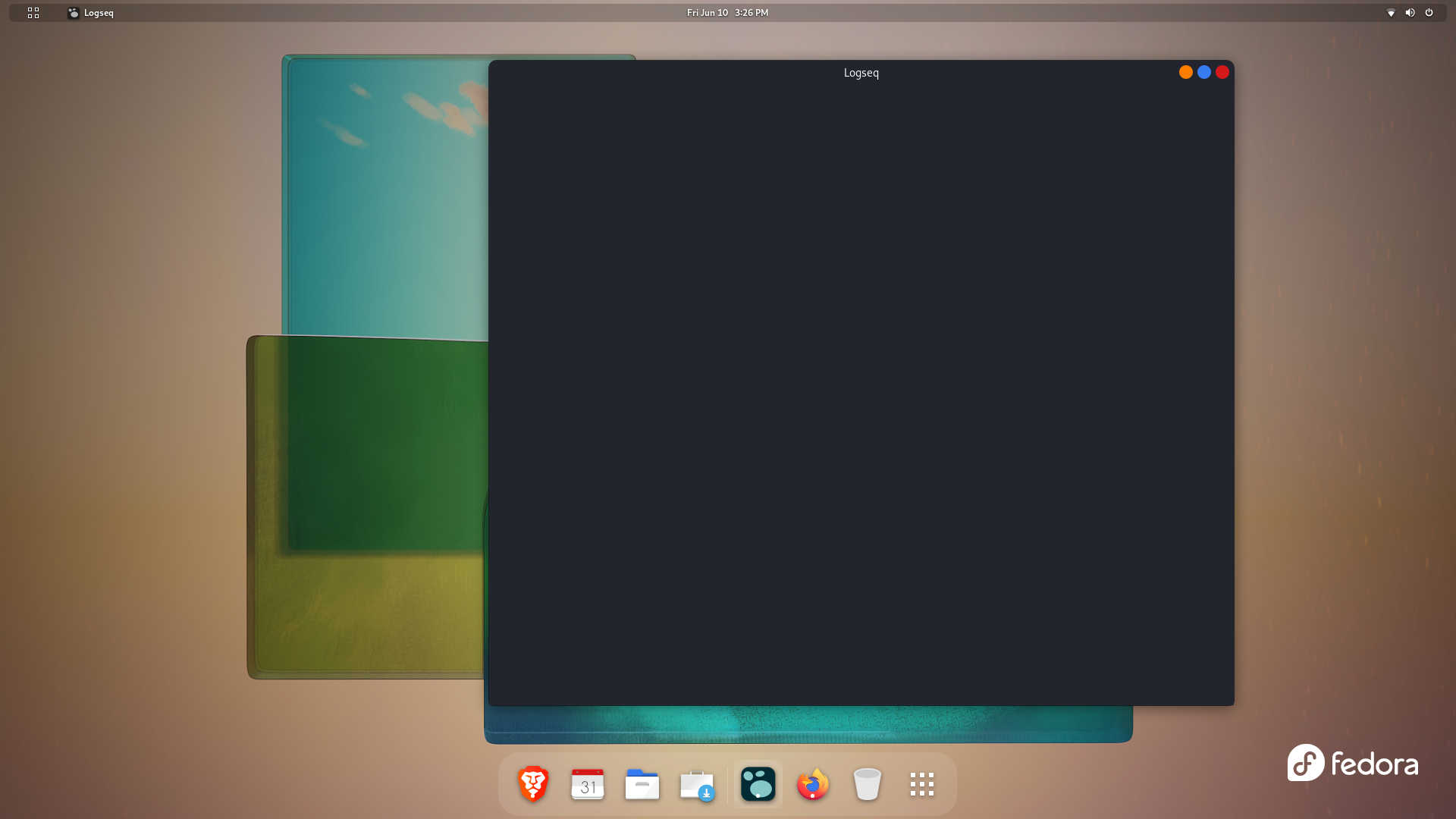
Task: Show all applications grid
Action: [922, 784]
